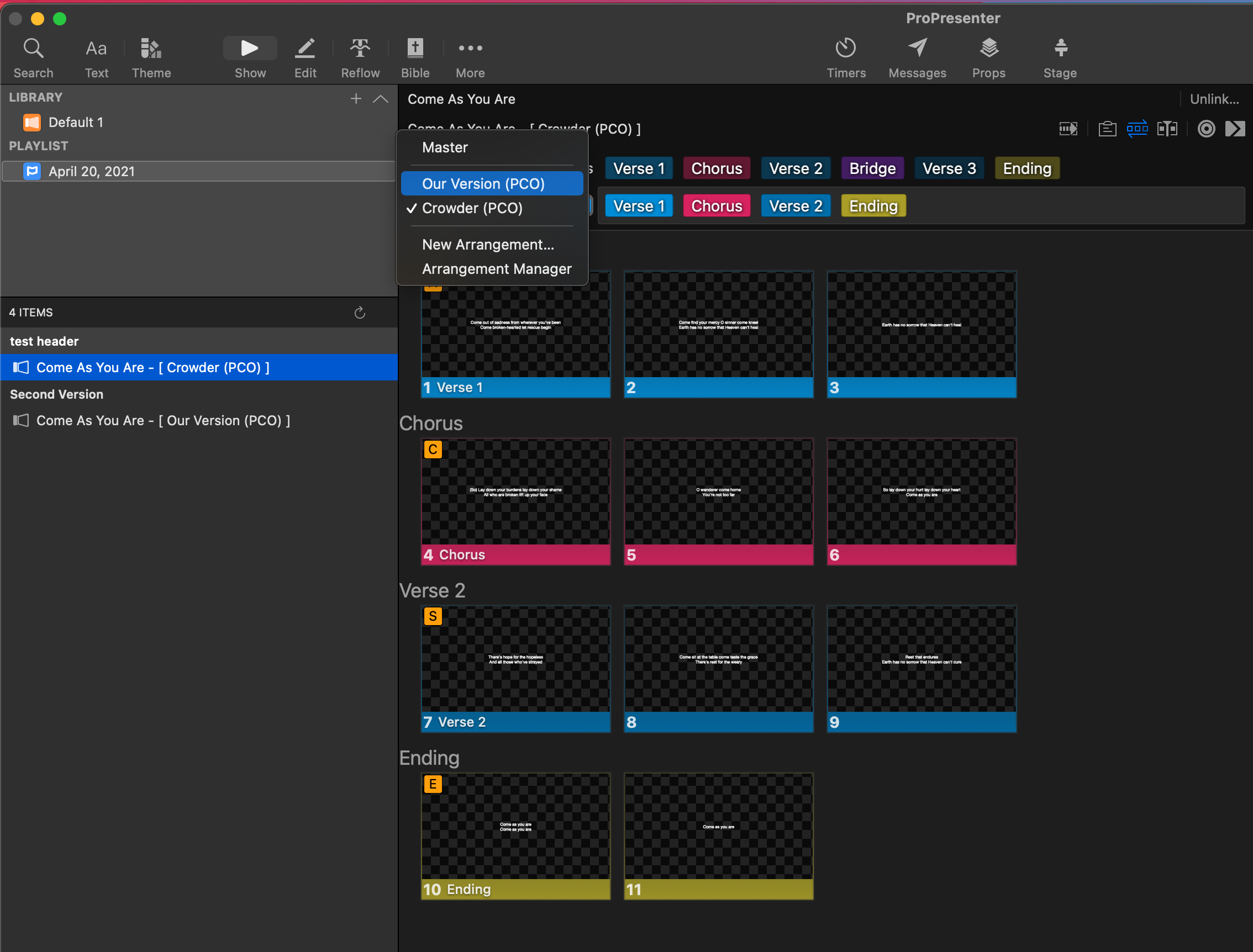Choose Our Version (PCO) arrangement
This screenshot has width=1253, height=952.
492,183
